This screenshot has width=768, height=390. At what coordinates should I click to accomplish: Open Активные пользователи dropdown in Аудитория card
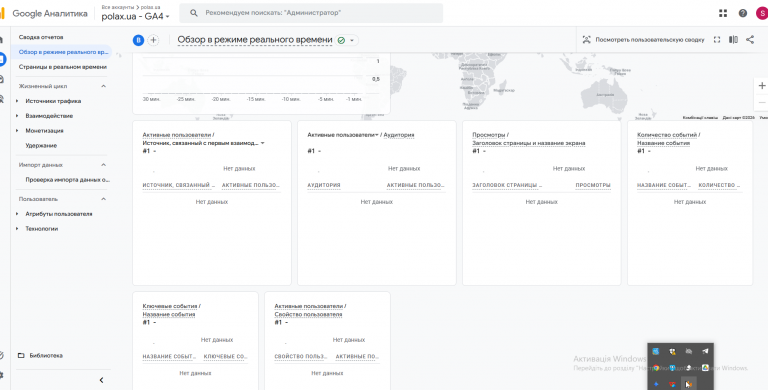click(377, 135)
